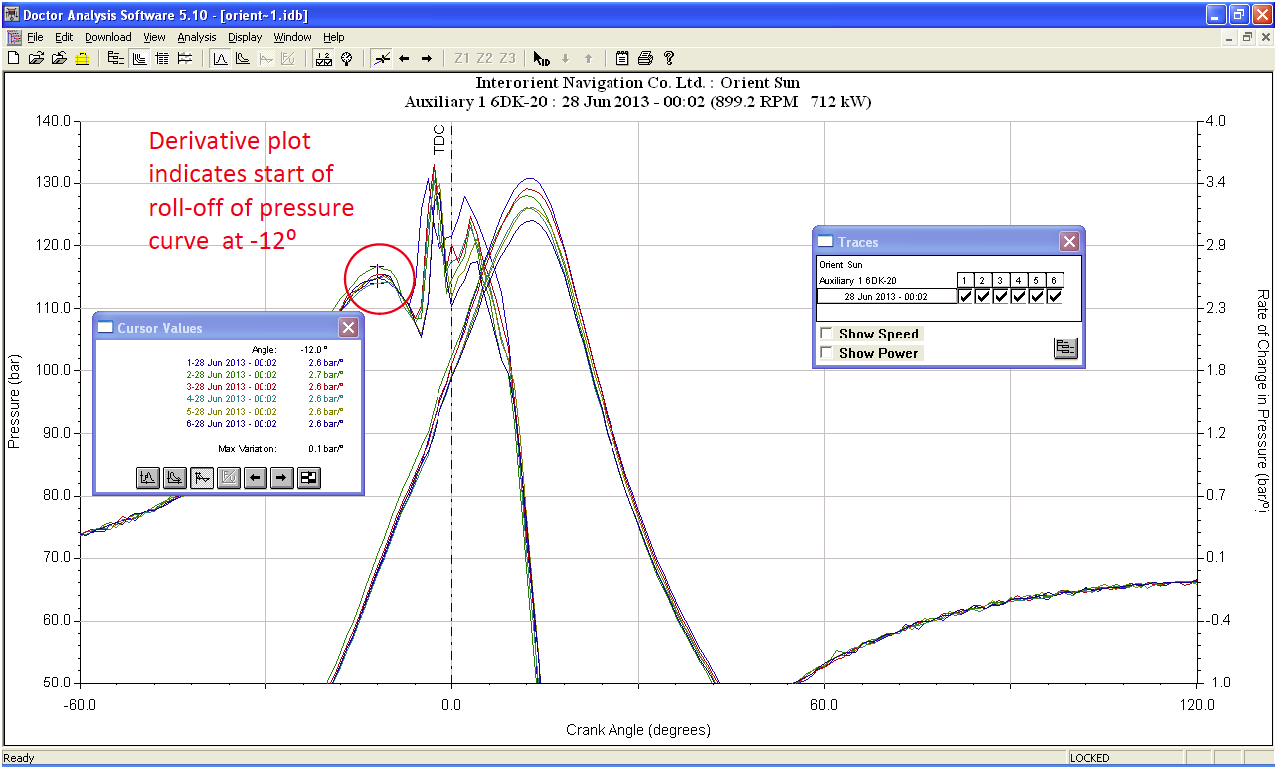1275x768 pixels.
Task: Click the tree list button in Traces panel
Action: tap(1065, 348)
